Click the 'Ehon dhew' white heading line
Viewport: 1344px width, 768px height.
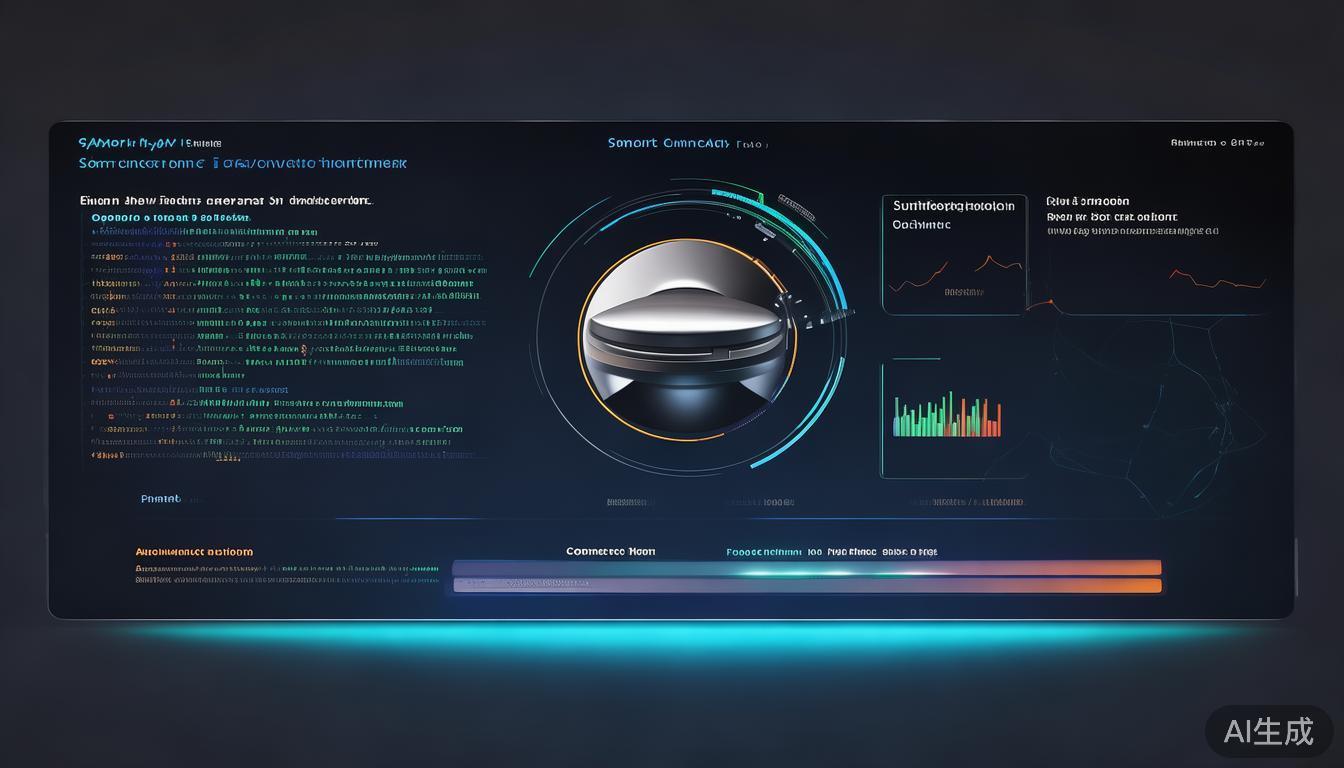[x=226, y=200]
